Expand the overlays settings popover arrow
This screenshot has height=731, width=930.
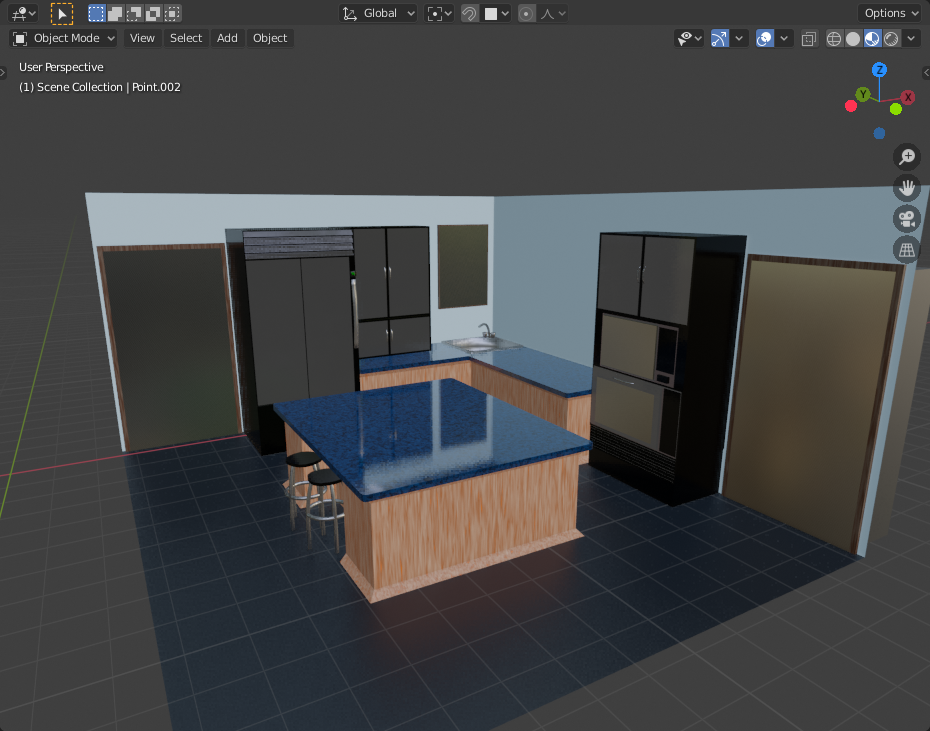click(x=784, y=39)
